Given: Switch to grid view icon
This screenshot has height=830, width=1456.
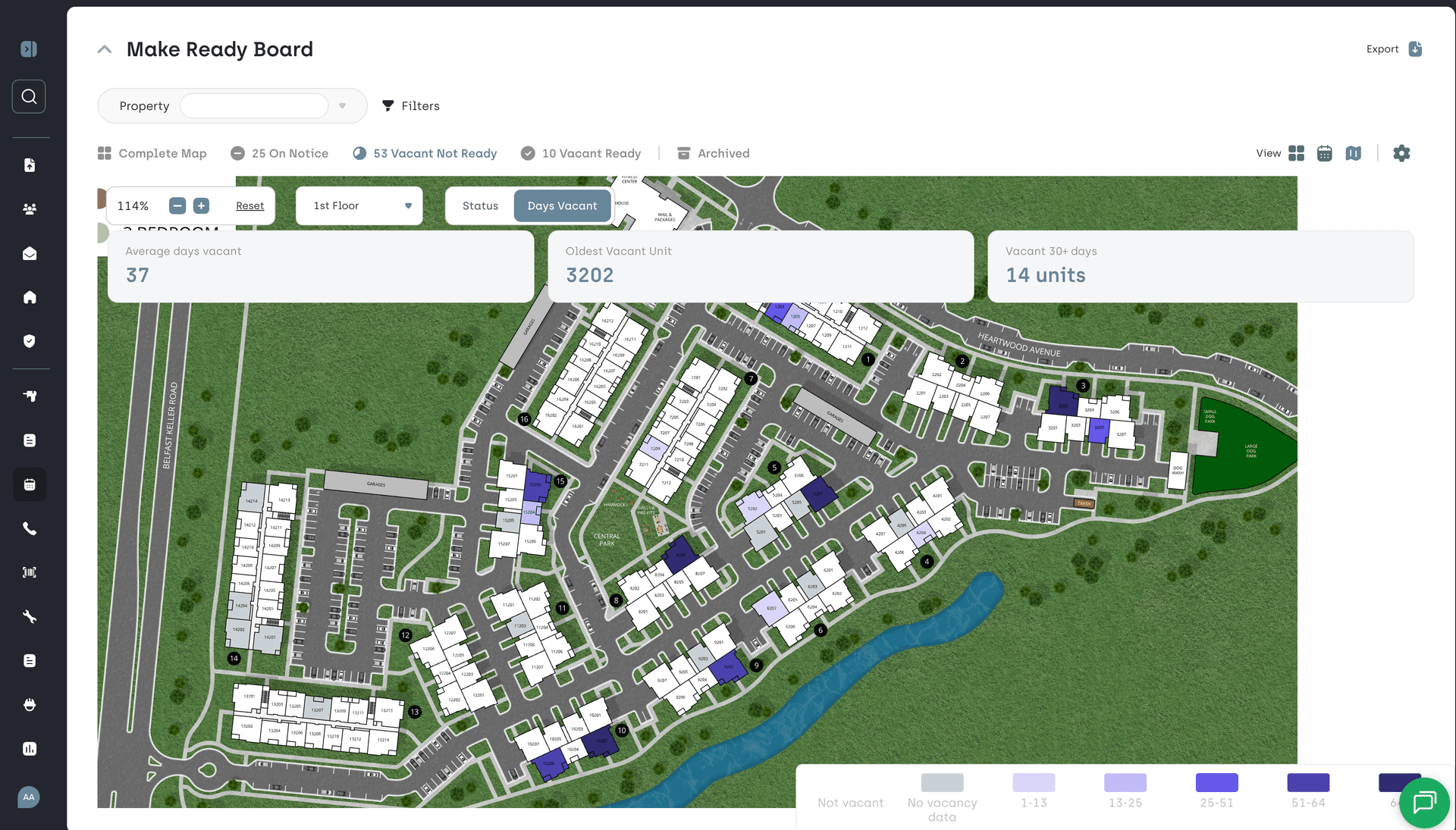Looking at the screenshot, I should tap(1297, 153).
